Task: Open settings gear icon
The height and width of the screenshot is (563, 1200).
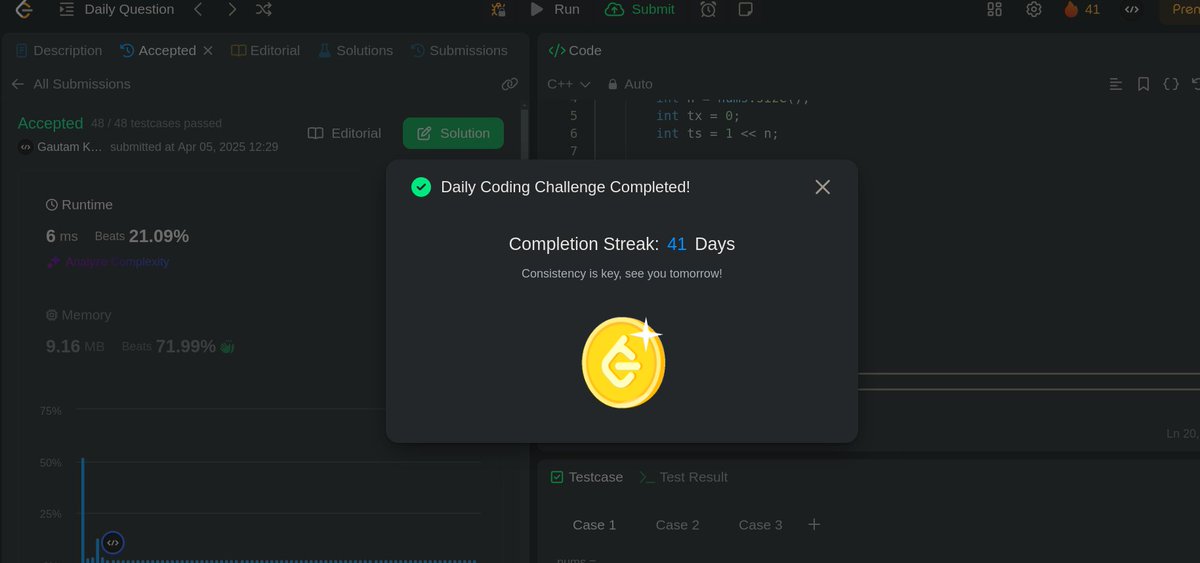Action: click(1034, 9)
